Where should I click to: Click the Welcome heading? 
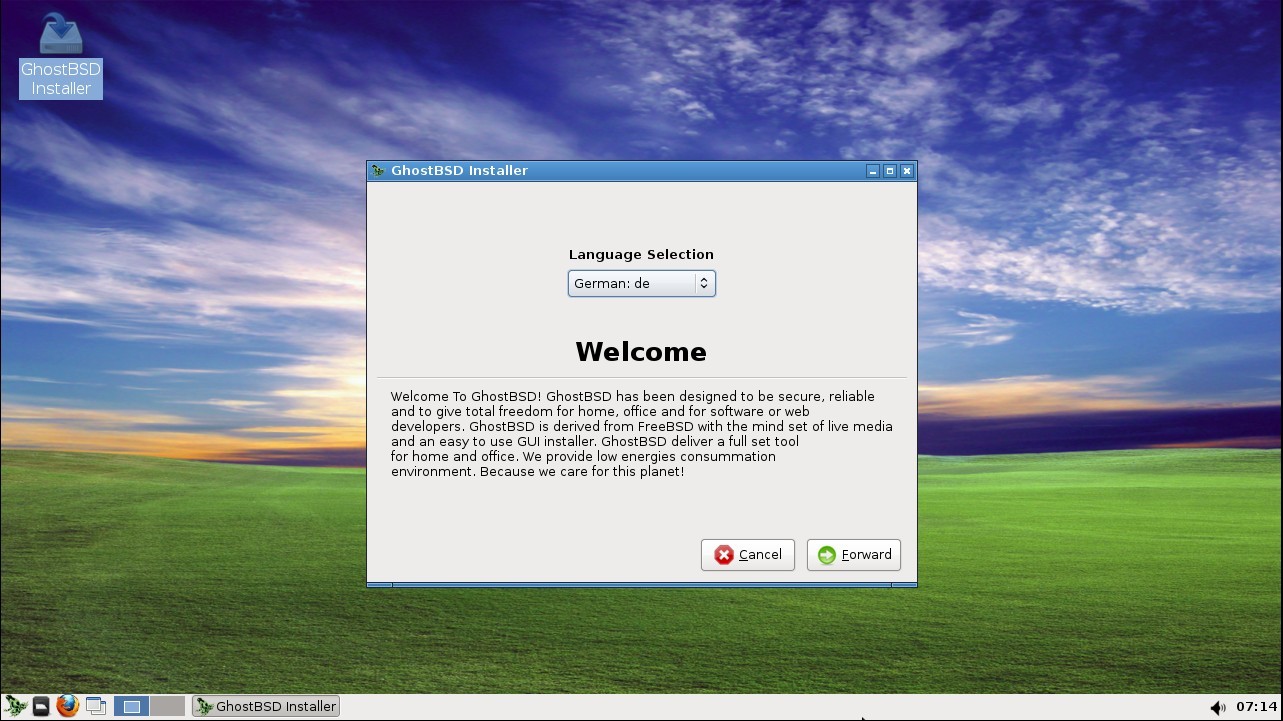(x=641, y=352)
